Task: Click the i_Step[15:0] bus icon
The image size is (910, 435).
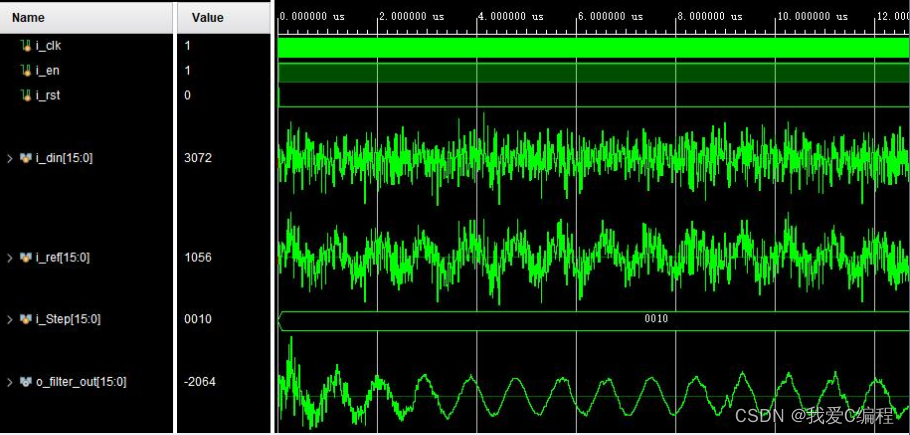Action: coord(26,319)
